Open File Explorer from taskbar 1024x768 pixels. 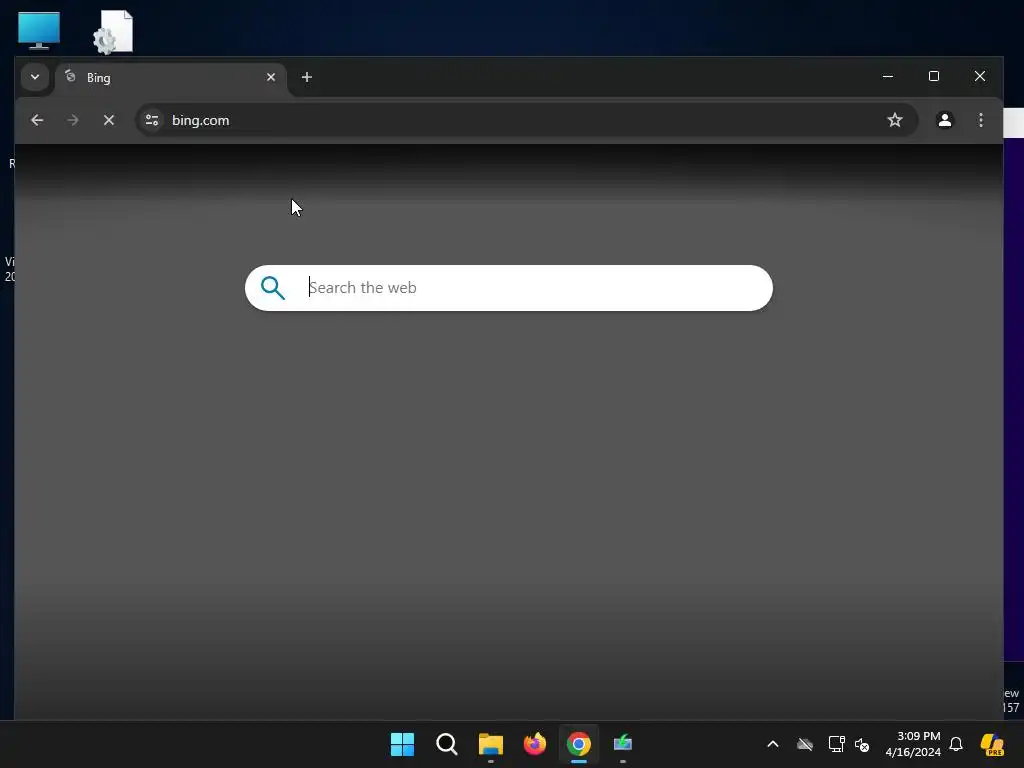(490, 744)
